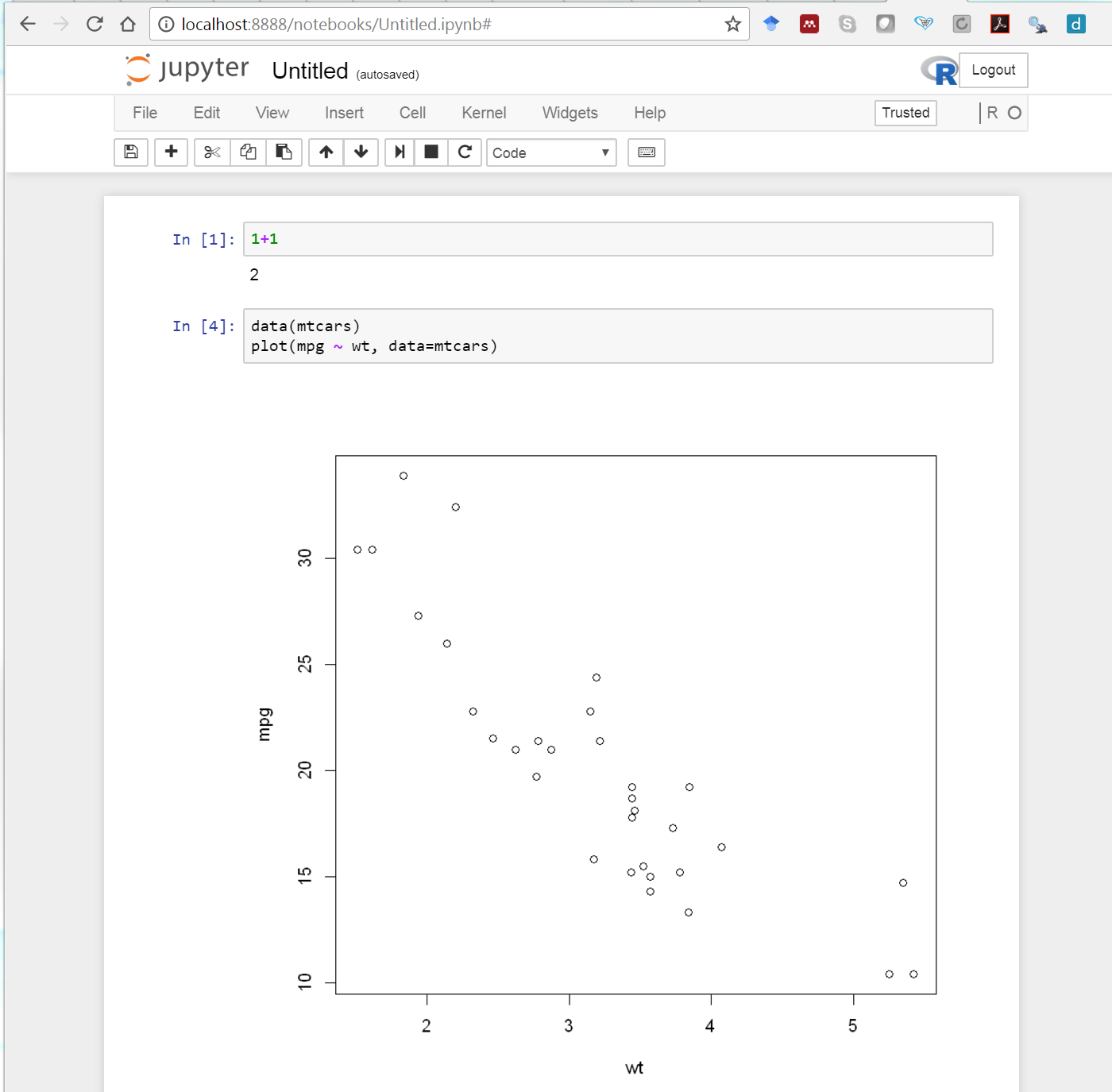Run the current cell icon
The width and height of the screenshot is (1112, 1092).
pyautogui.click(x=400, y=152)
